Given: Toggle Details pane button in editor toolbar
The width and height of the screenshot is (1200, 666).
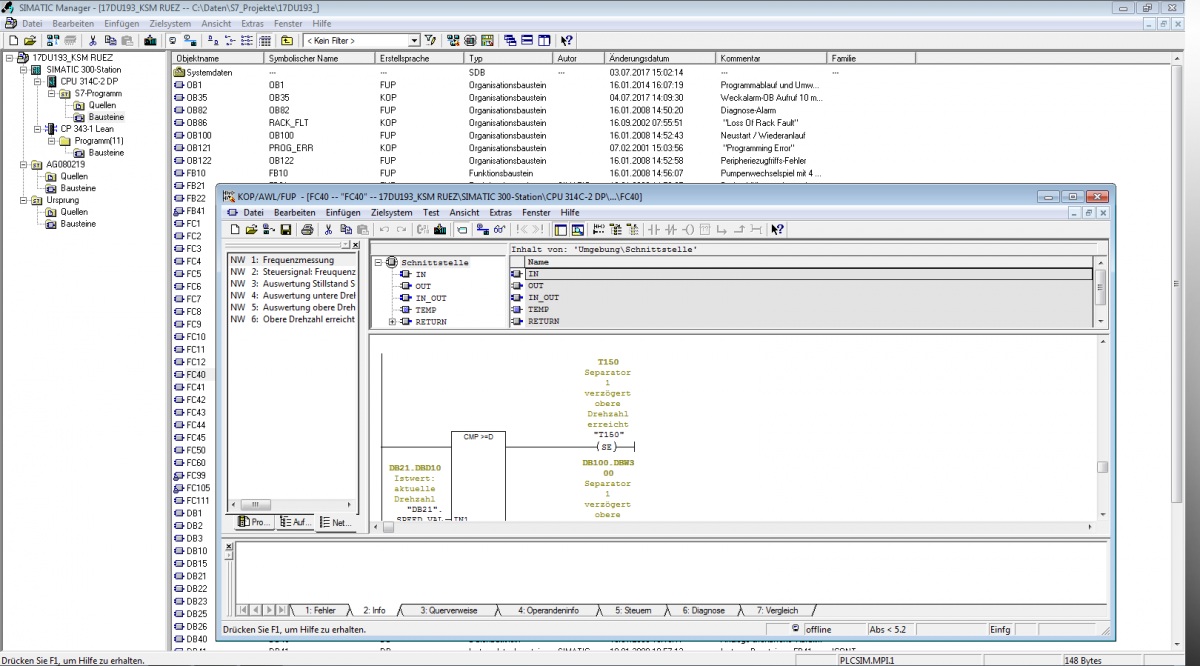Looking at the screenshot, I should coord(578,230).
